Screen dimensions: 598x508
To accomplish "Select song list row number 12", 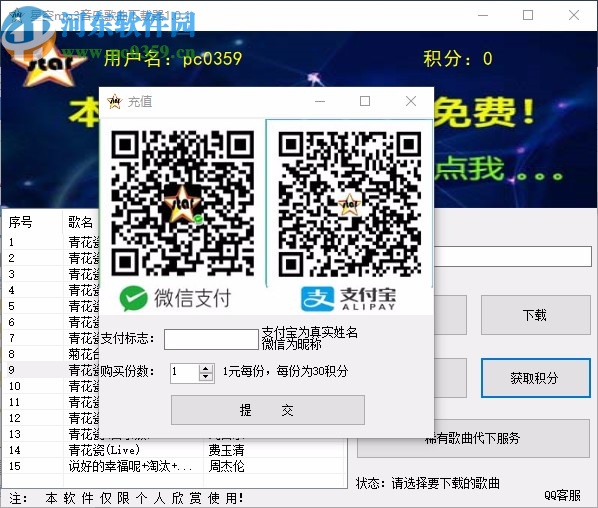I will [51, 418].
